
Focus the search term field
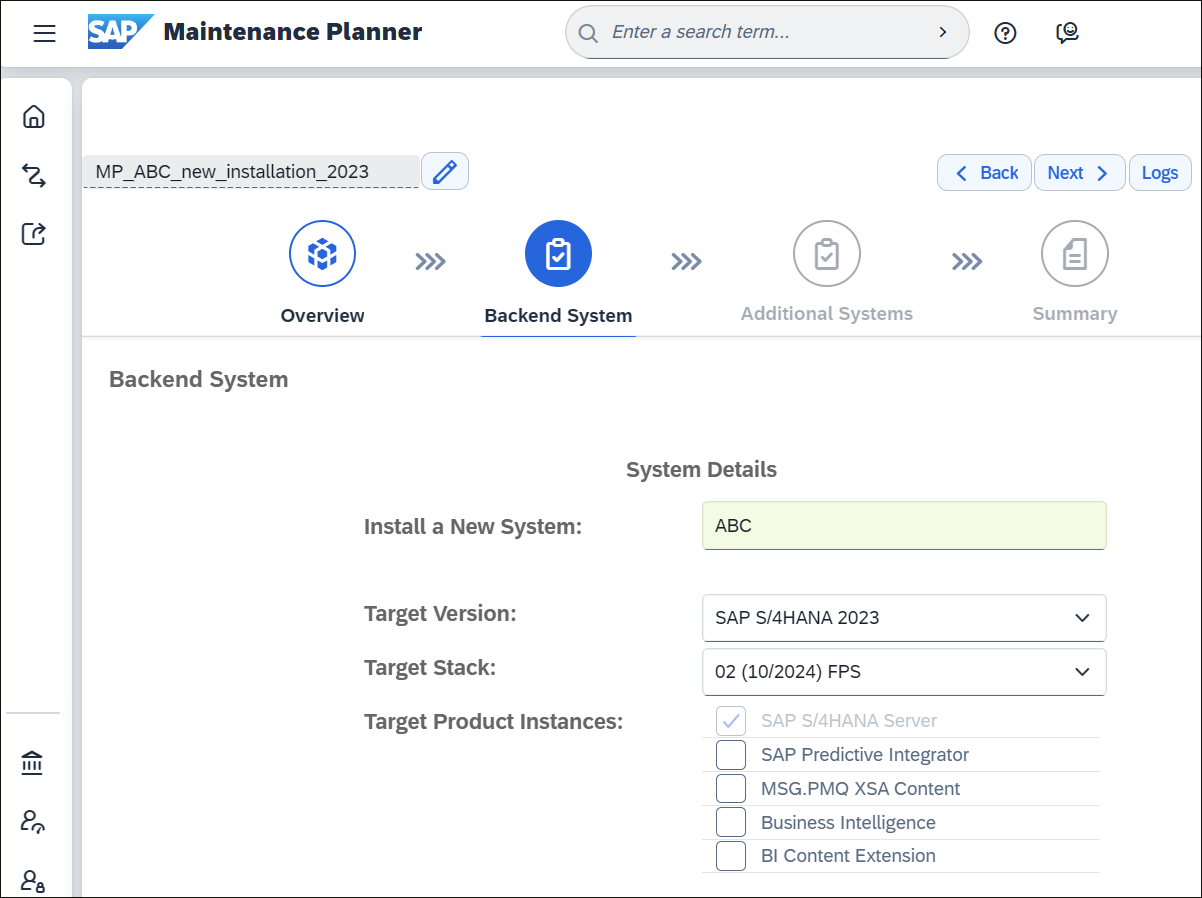click(765, 32)
